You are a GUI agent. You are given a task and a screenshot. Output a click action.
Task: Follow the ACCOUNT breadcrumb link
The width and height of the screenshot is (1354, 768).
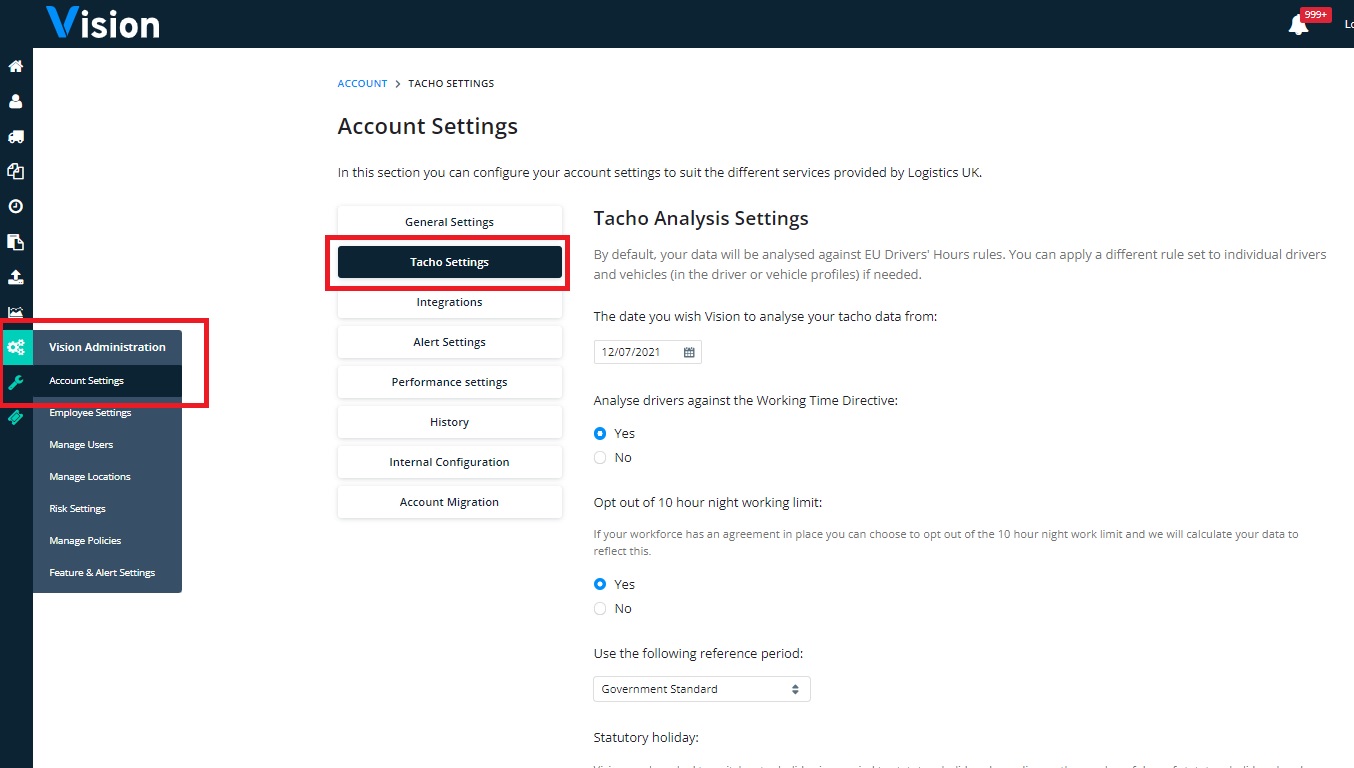click(x=362, y=83)
